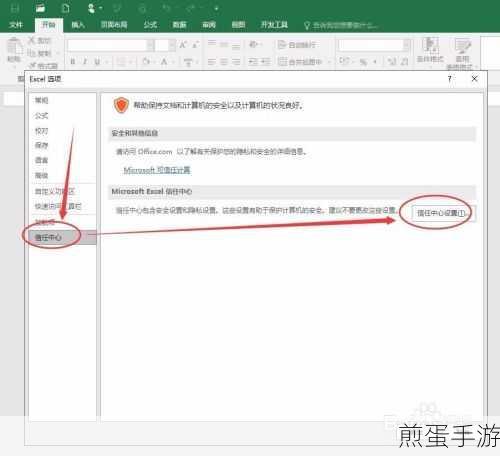
Task: Click the Increase Font Size (larger A) icon
Action: [x=183, y=44]
